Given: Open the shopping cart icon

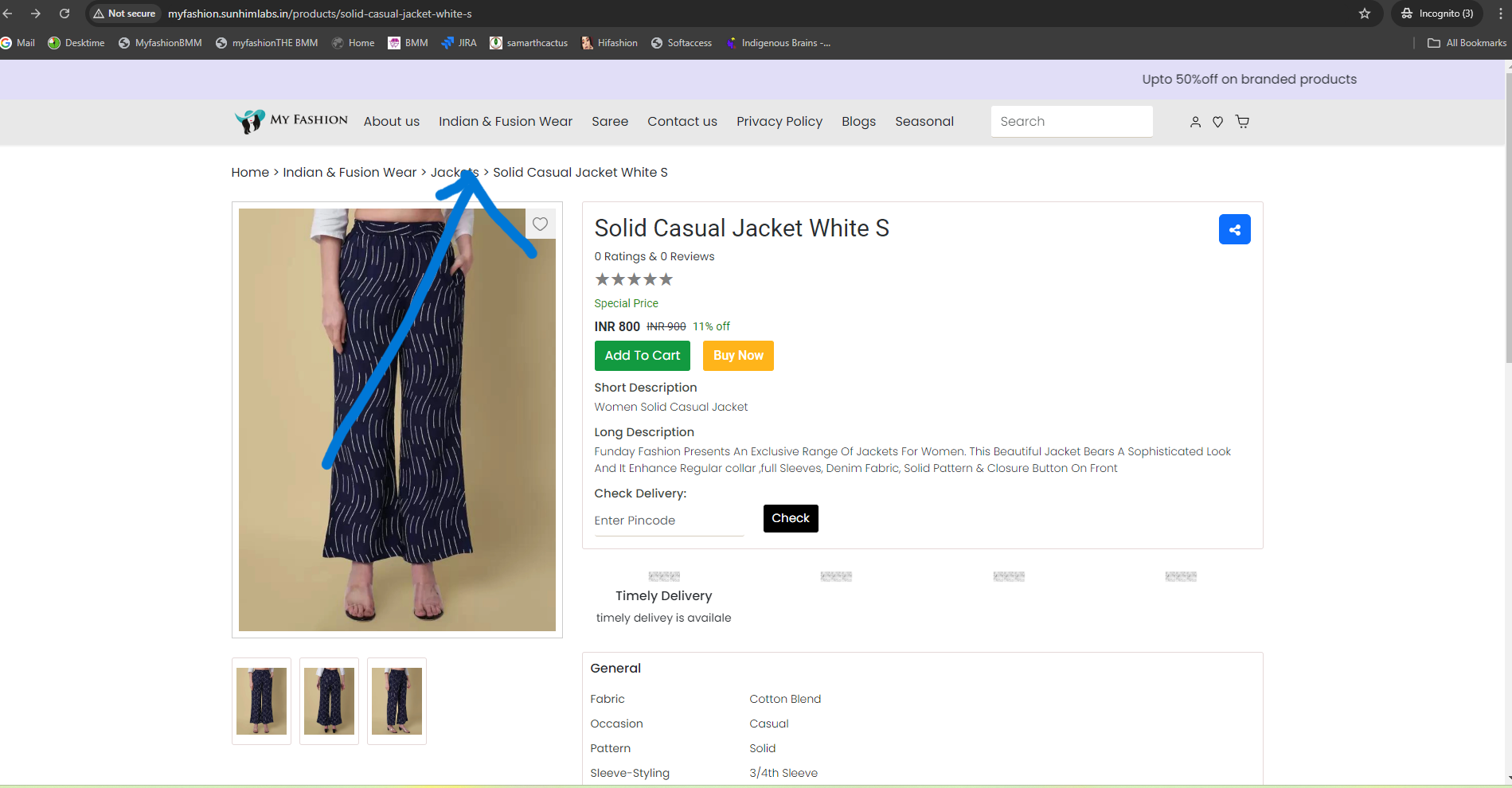Looking at the screenshot, I should 1242,122.
